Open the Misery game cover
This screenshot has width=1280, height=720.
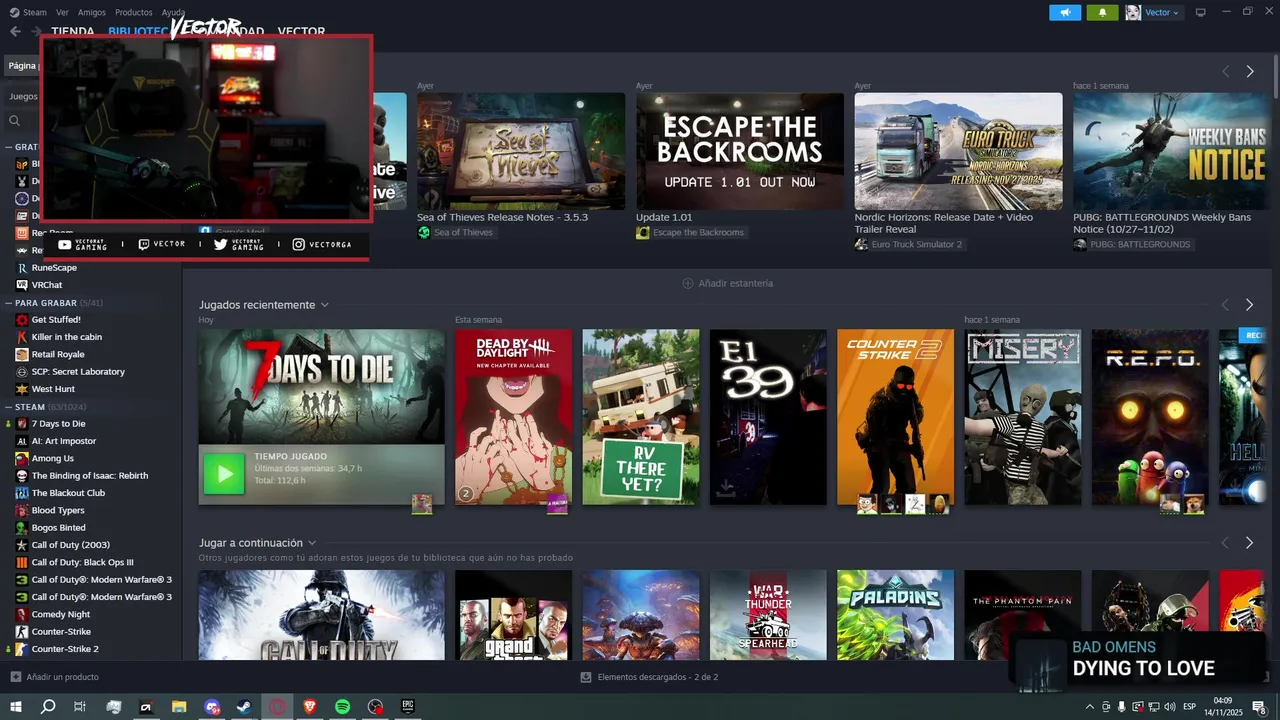click(x=1023, y=417)
